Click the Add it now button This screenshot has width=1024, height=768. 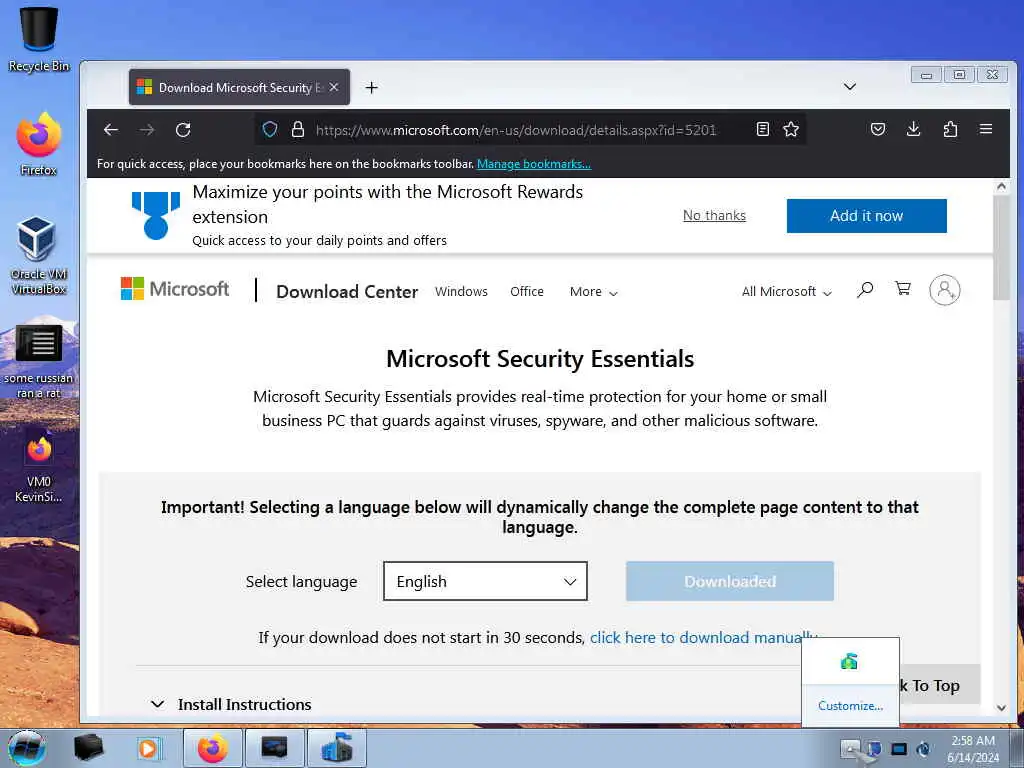(x=867, y=216)
